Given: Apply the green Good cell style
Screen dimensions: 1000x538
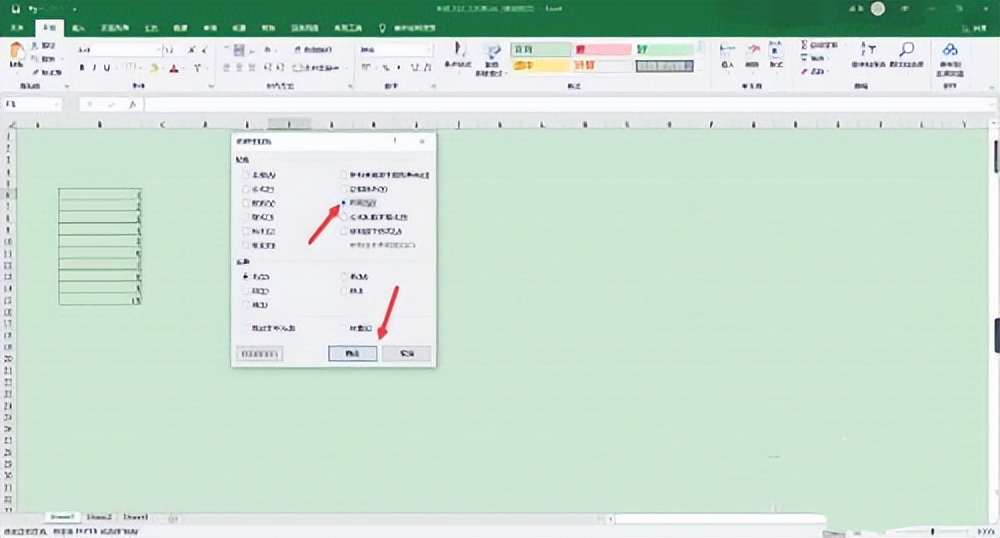Looking at the screenshot, I should (665, 50).
